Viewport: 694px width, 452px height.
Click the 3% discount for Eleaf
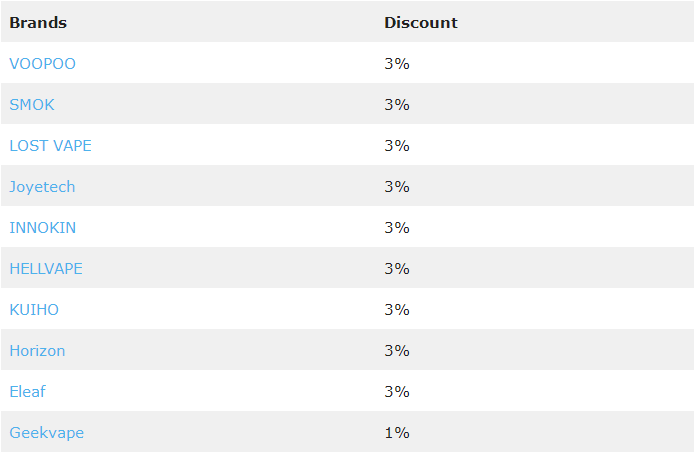(x=397, y=391)
